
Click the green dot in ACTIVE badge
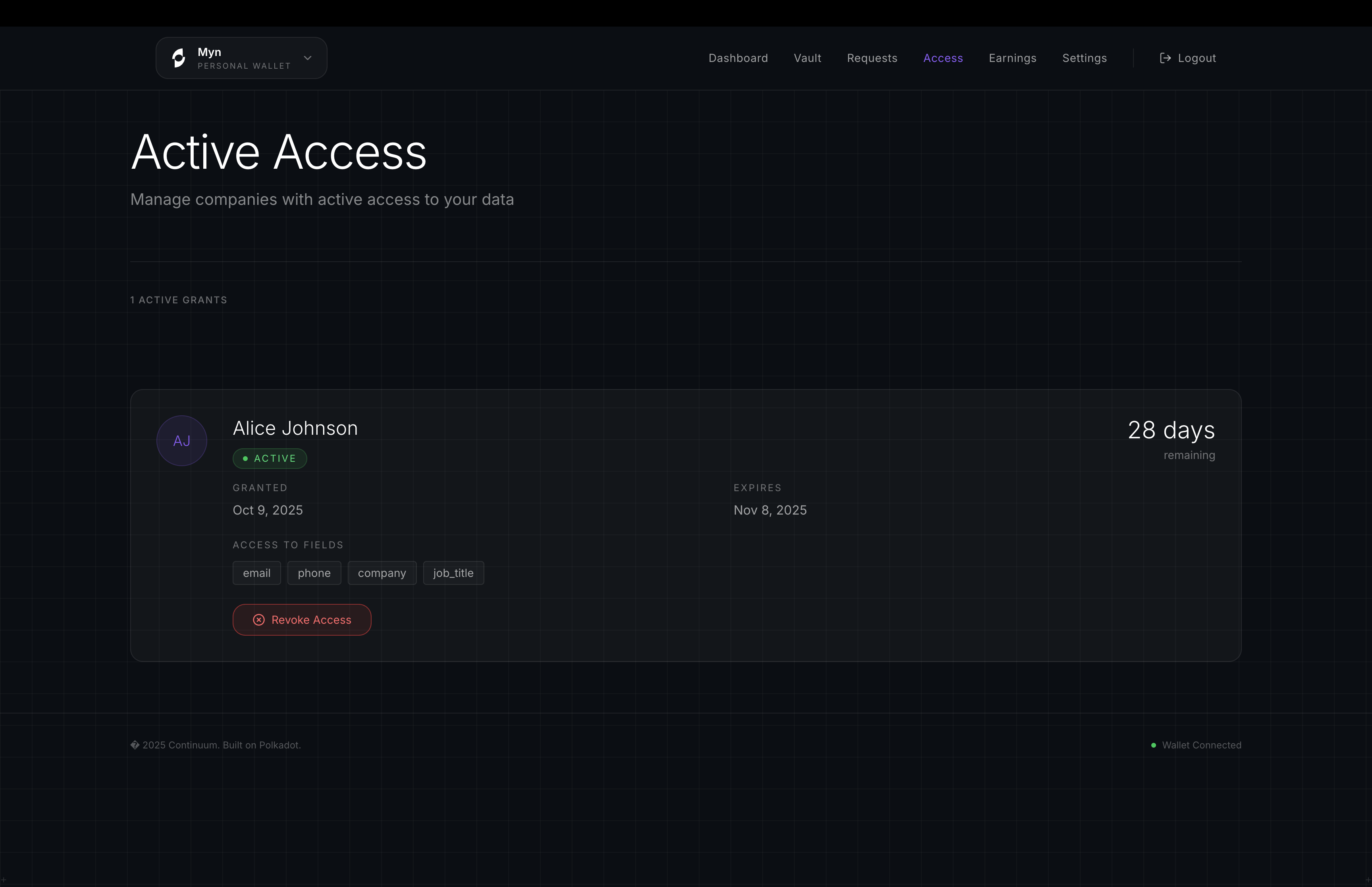245,459
